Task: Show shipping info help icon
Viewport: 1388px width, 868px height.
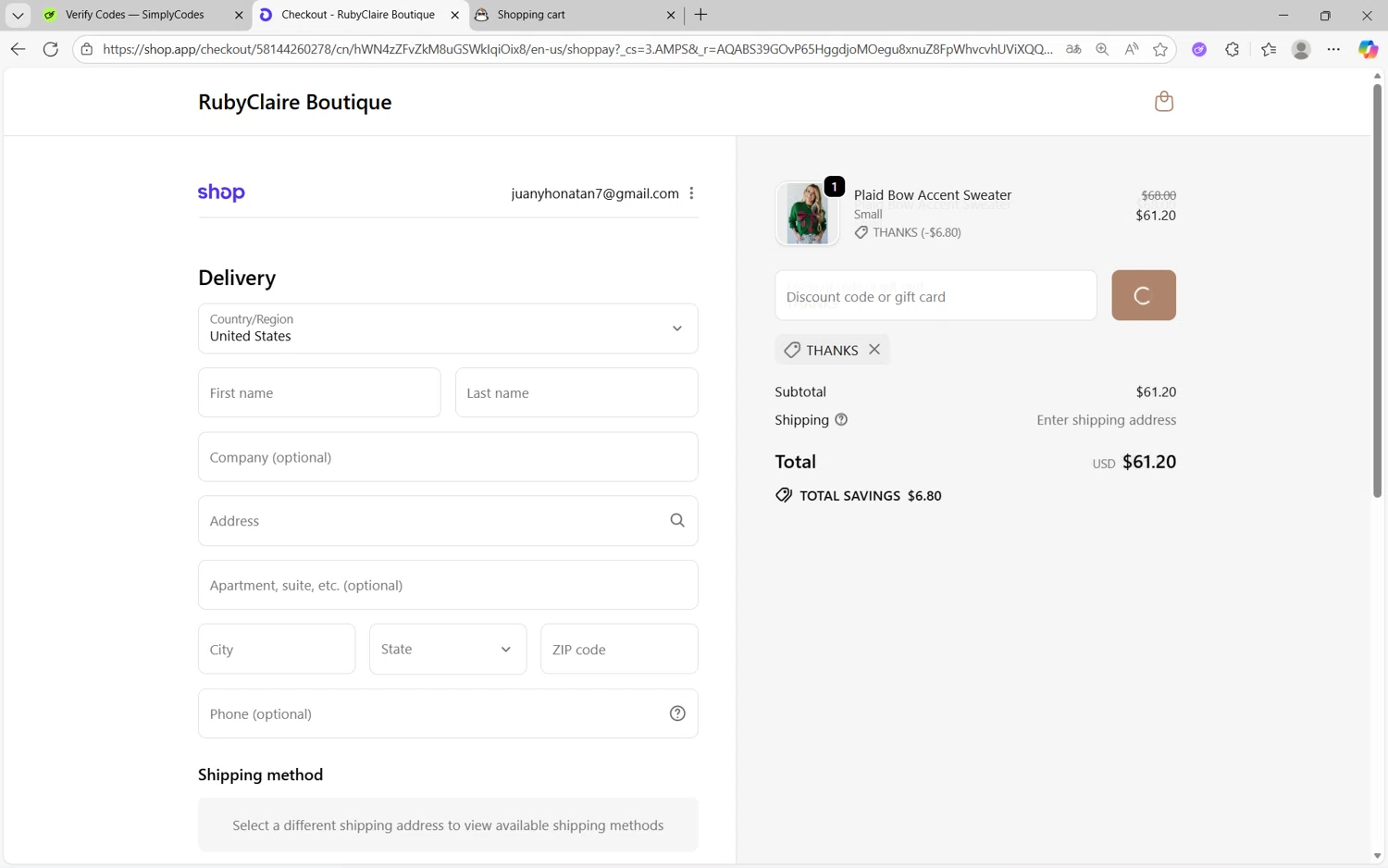Action: [x=841, y=420]
